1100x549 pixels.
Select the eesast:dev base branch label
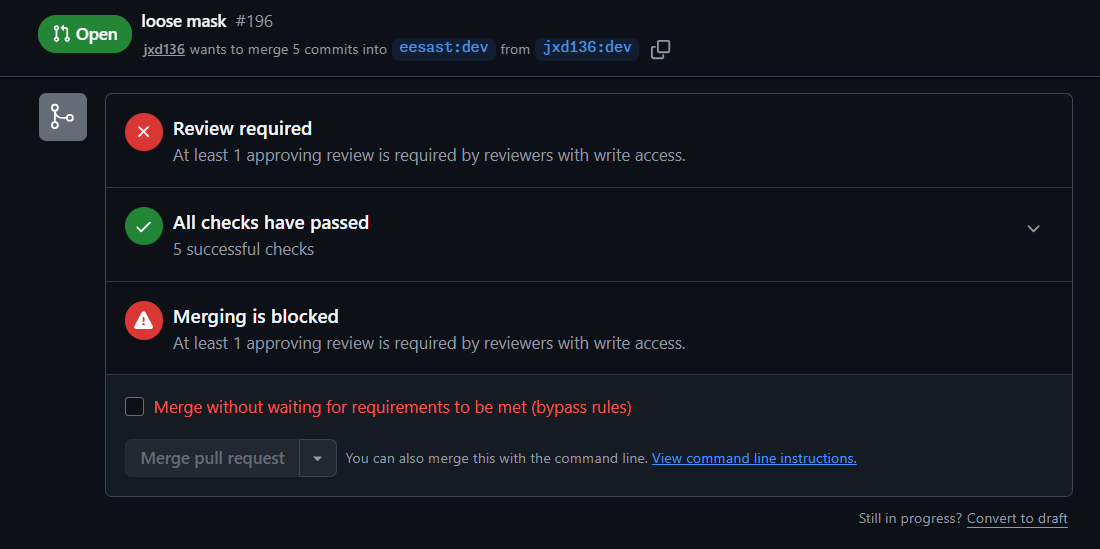pyautogui.click(x=444, y=49)
